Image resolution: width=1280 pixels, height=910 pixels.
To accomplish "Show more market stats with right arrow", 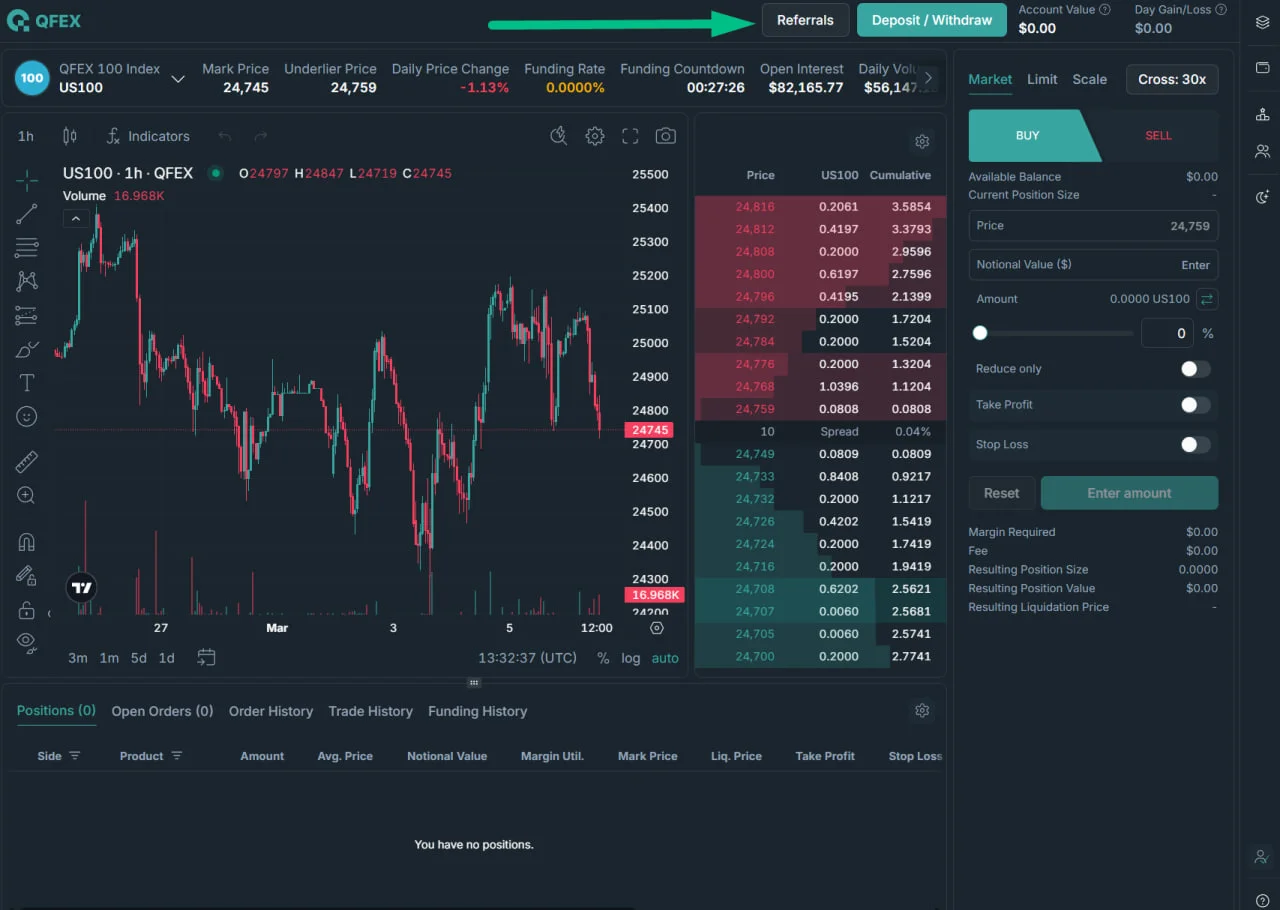I will coord(928,78).
